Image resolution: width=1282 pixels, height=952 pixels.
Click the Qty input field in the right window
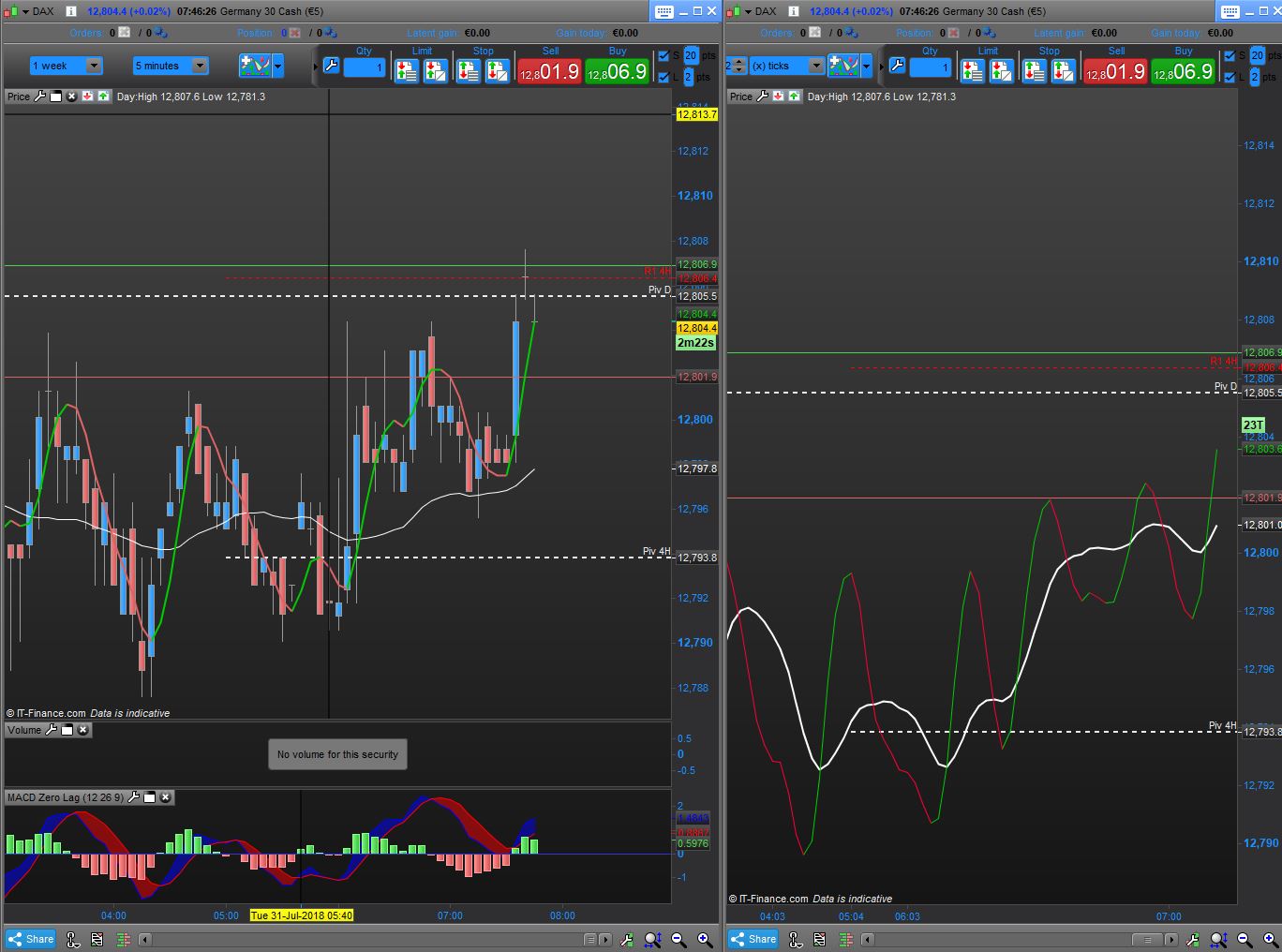pos(931,67)
